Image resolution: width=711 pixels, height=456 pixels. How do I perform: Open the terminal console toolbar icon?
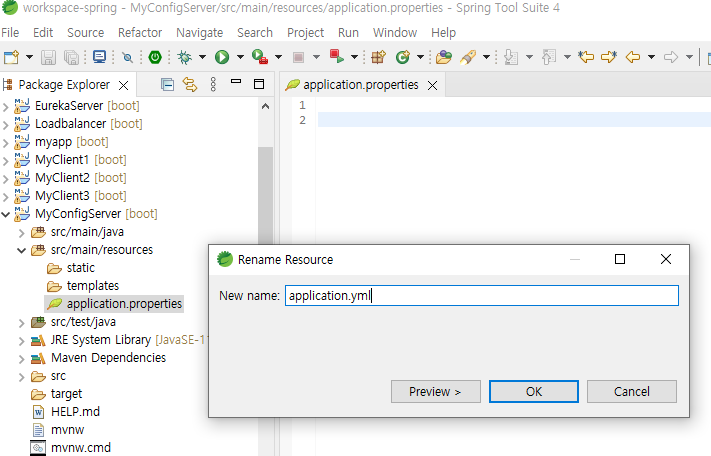[99, 57]
